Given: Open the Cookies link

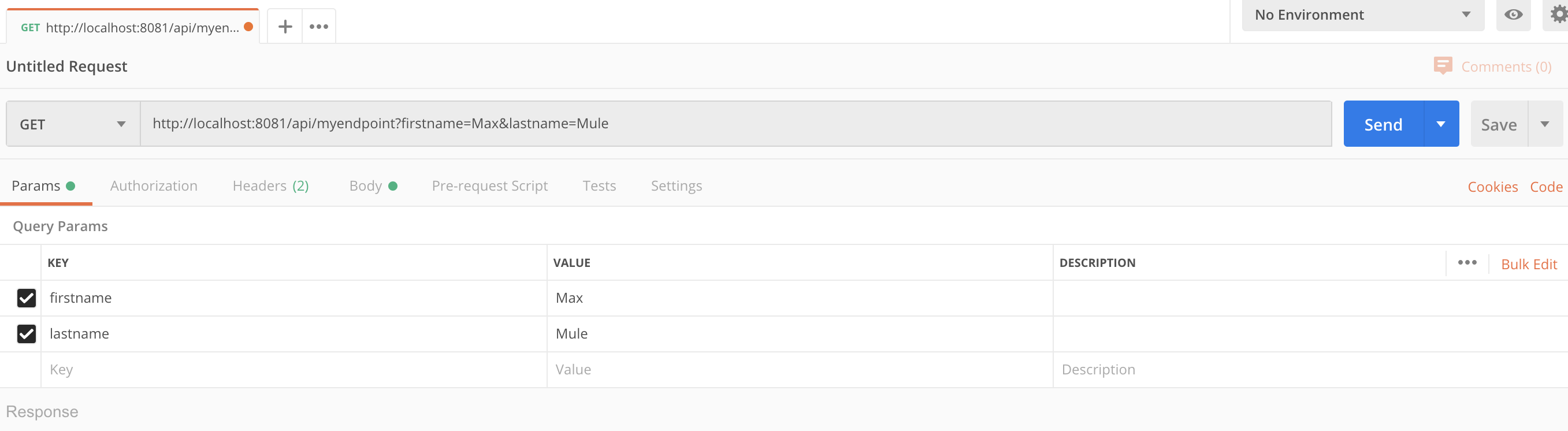Looking at the screenshot, I should (1492, 187).
